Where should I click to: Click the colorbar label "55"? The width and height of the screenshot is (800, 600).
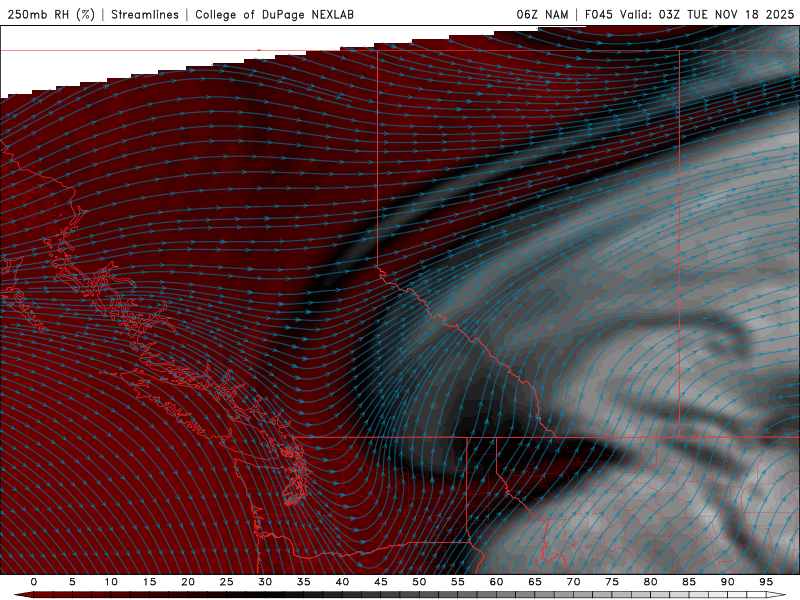tap(458, 582)
